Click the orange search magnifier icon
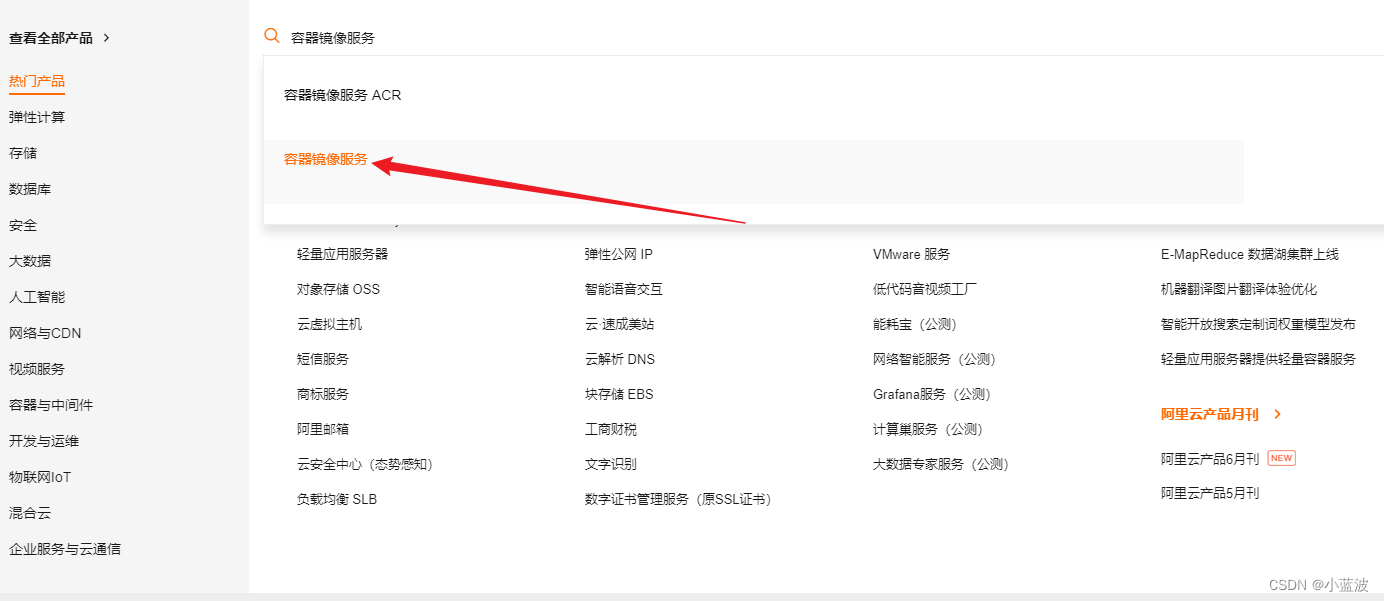Viewport: 1384px width, 601px height. tap(271, 36)
